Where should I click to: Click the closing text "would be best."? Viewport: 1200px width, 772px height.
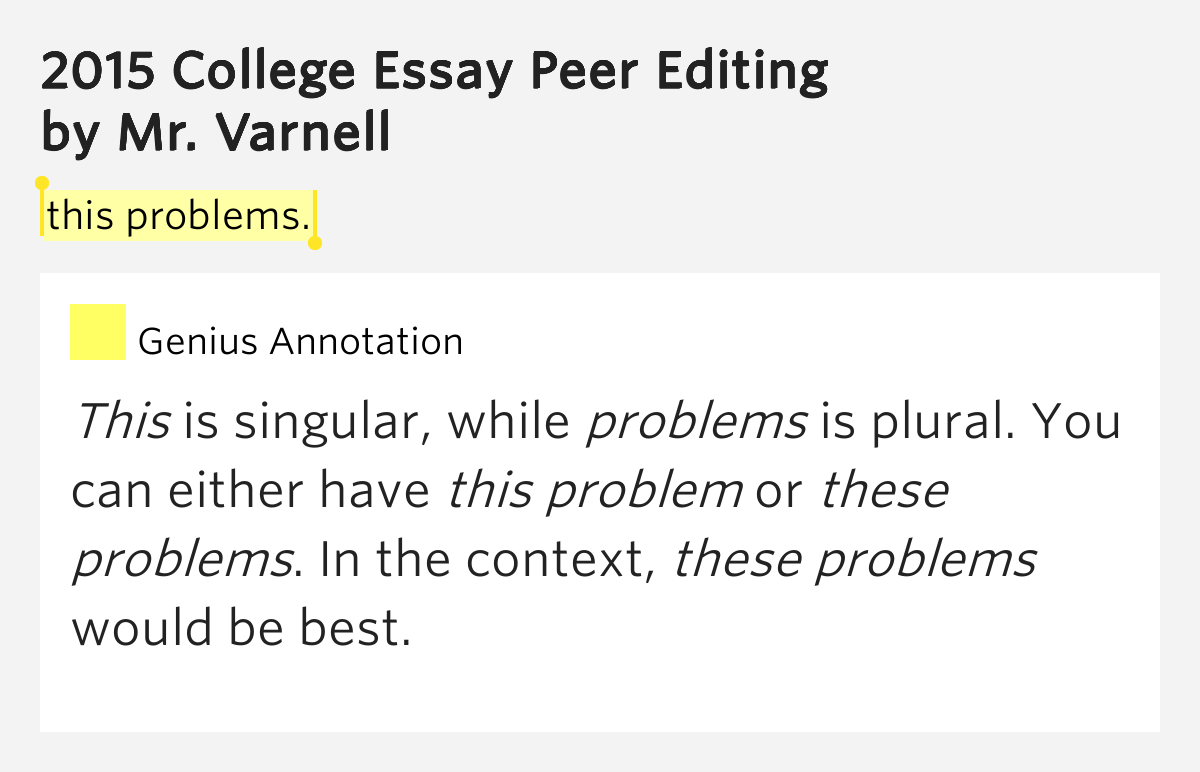(241, 628)
